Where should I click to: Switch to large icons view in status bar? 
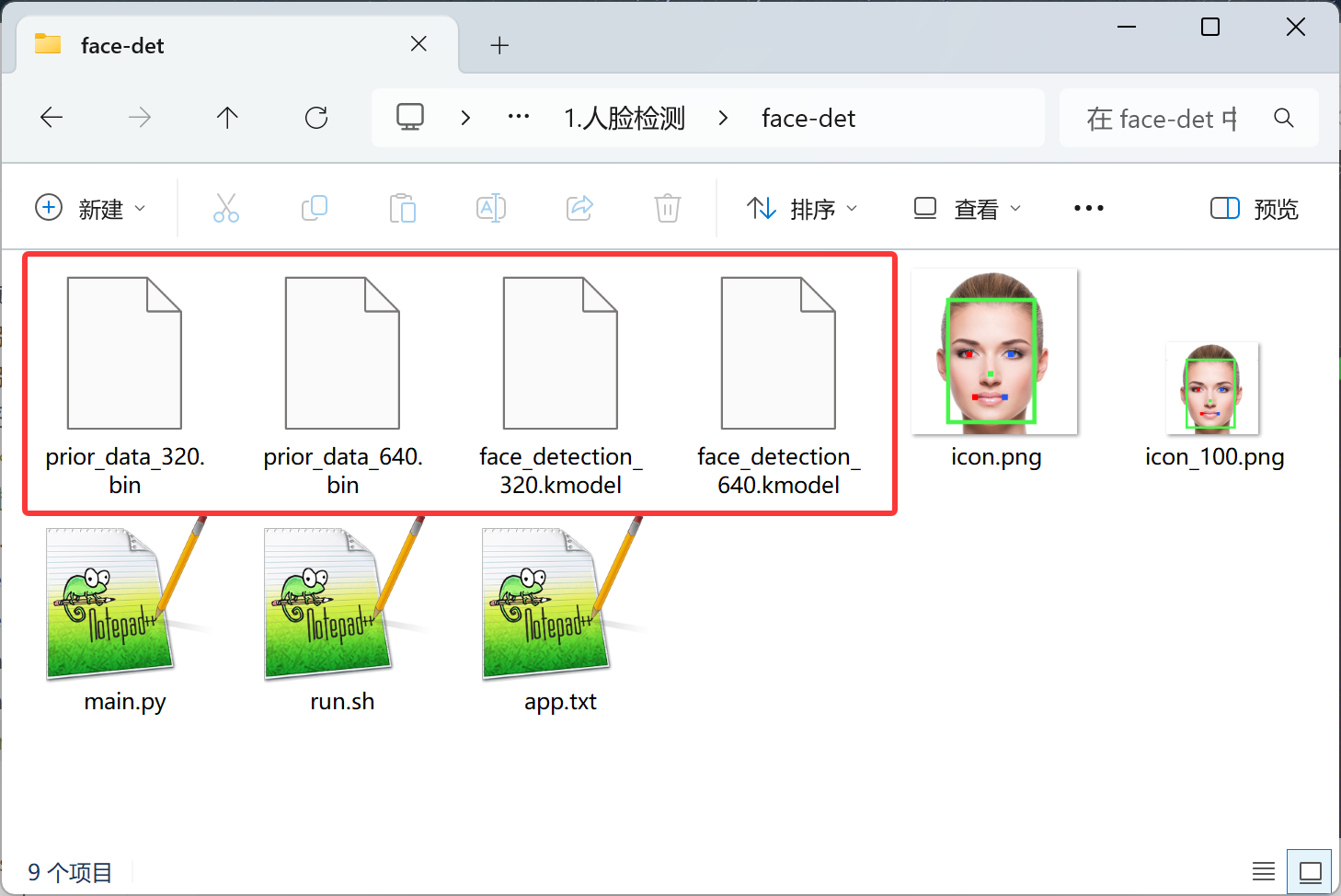(x=1310, y=871)
